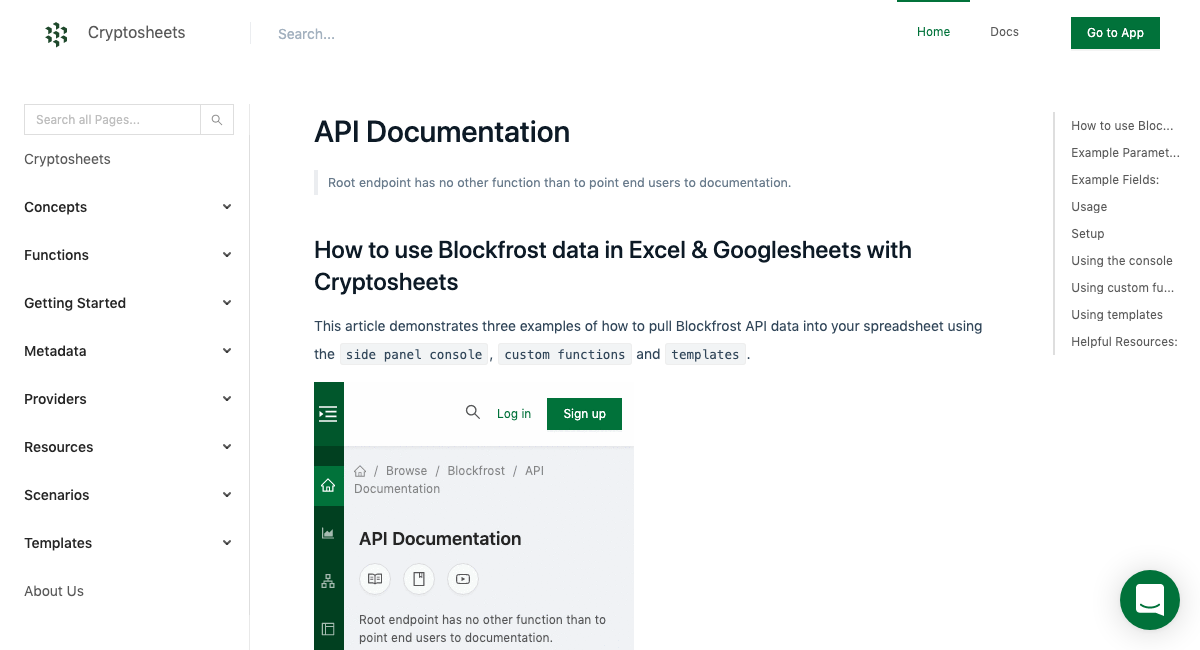The width and height of the screenshot is (1200, 650).
Task: Open the chat bubble in the bottom corner
Action: point(1150,600)
